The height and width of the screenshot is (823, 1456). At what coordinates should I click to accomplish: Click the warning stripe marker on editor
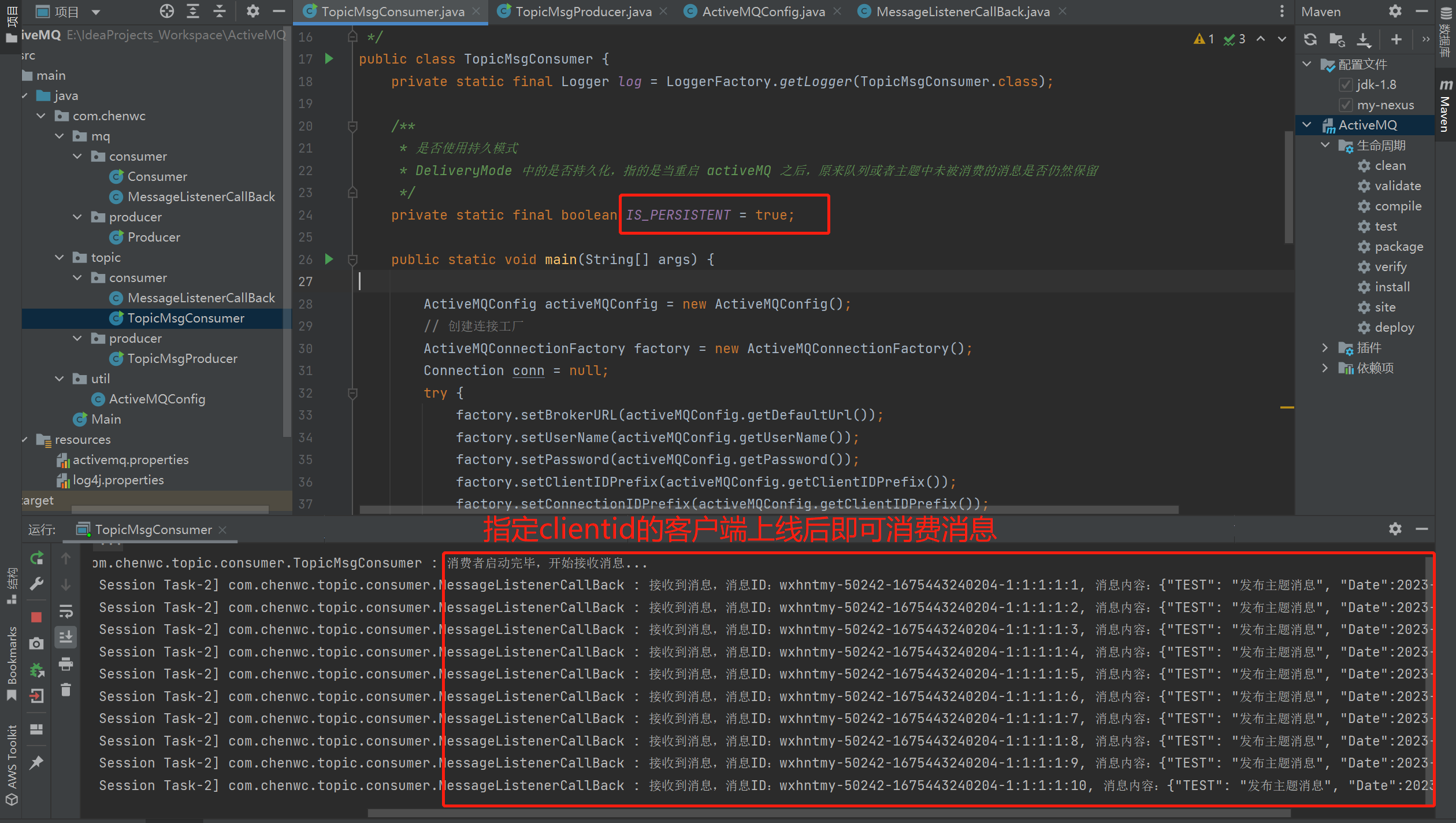[1287, 407]
